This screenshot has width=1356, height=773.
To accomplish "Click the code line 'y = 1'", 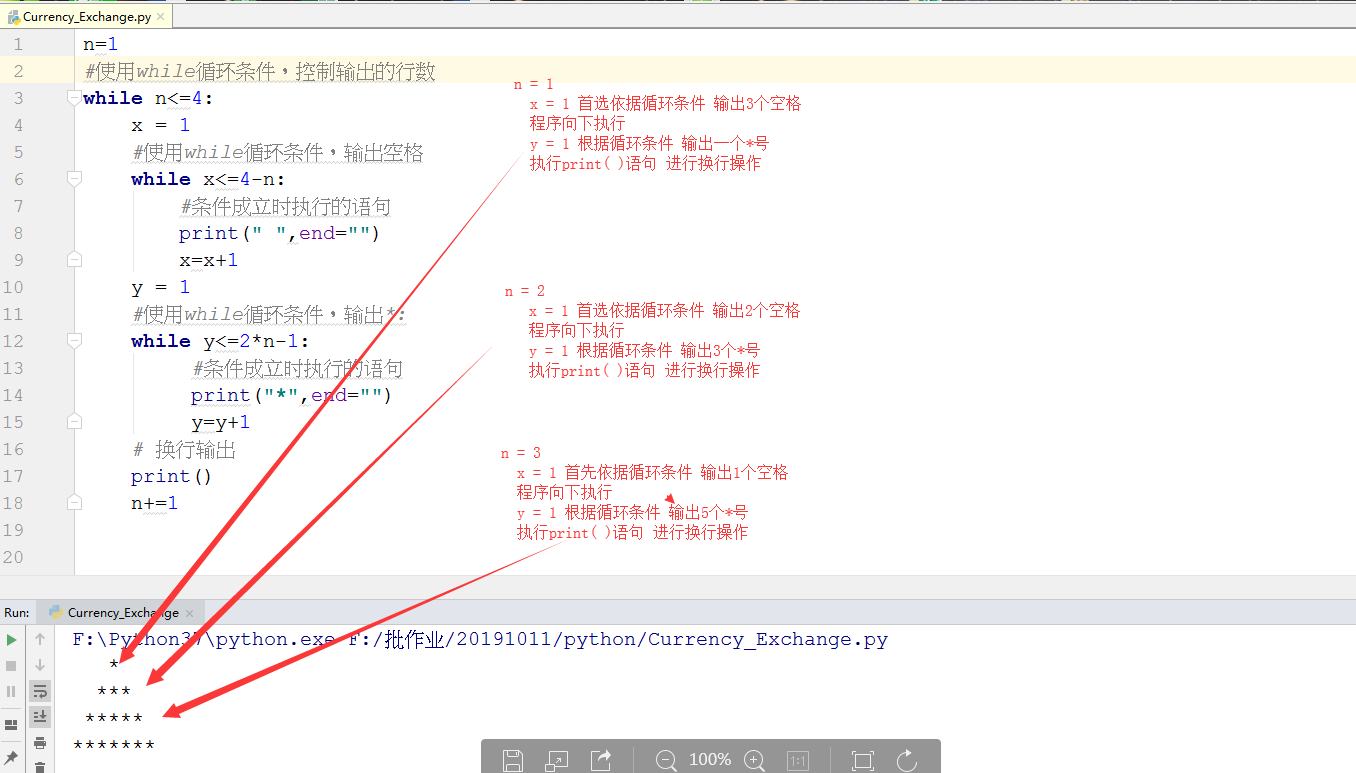I will pyautogui.click(x=160, y=287).
